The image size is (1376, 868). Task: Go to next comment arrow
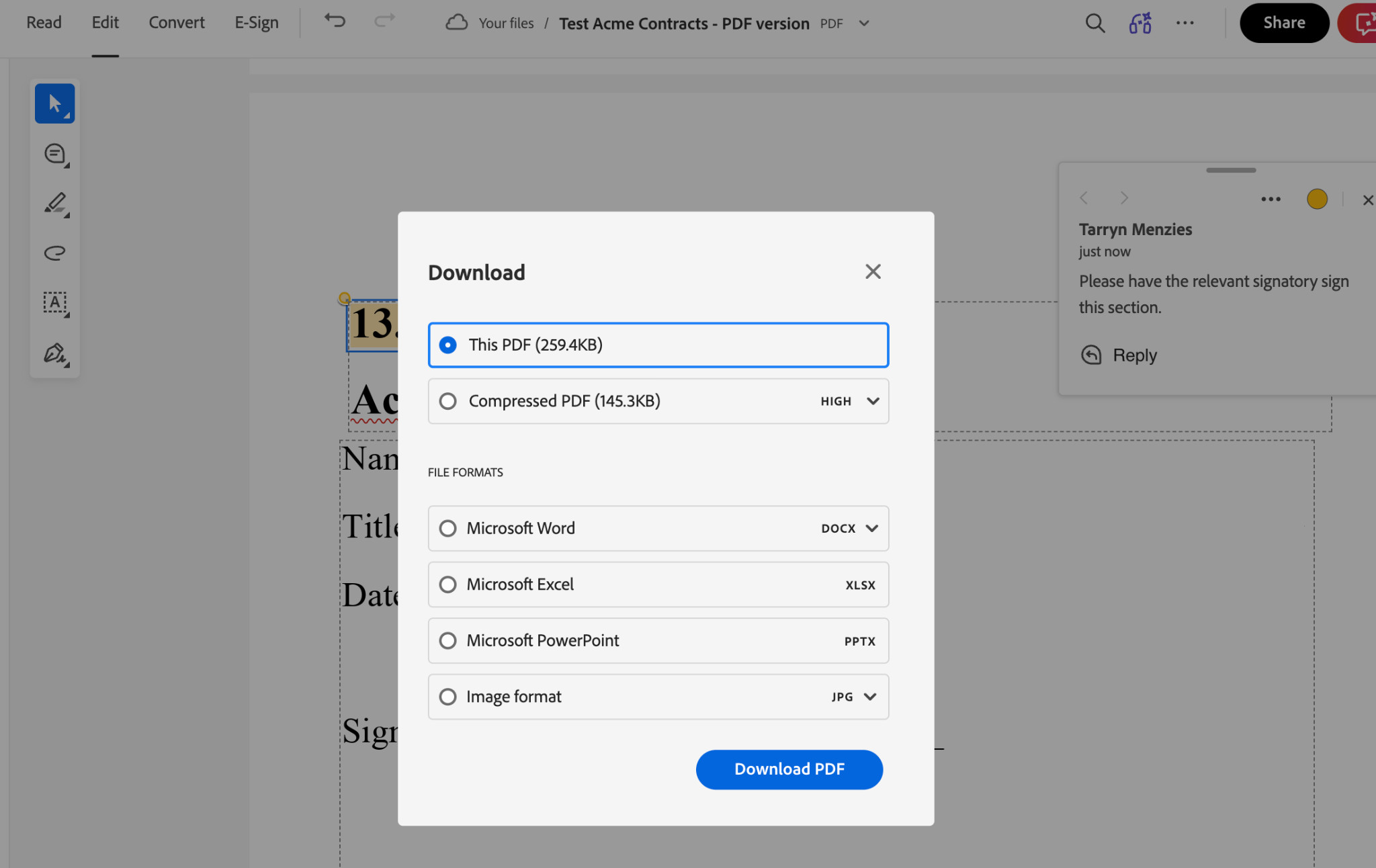pos(1124,198)
